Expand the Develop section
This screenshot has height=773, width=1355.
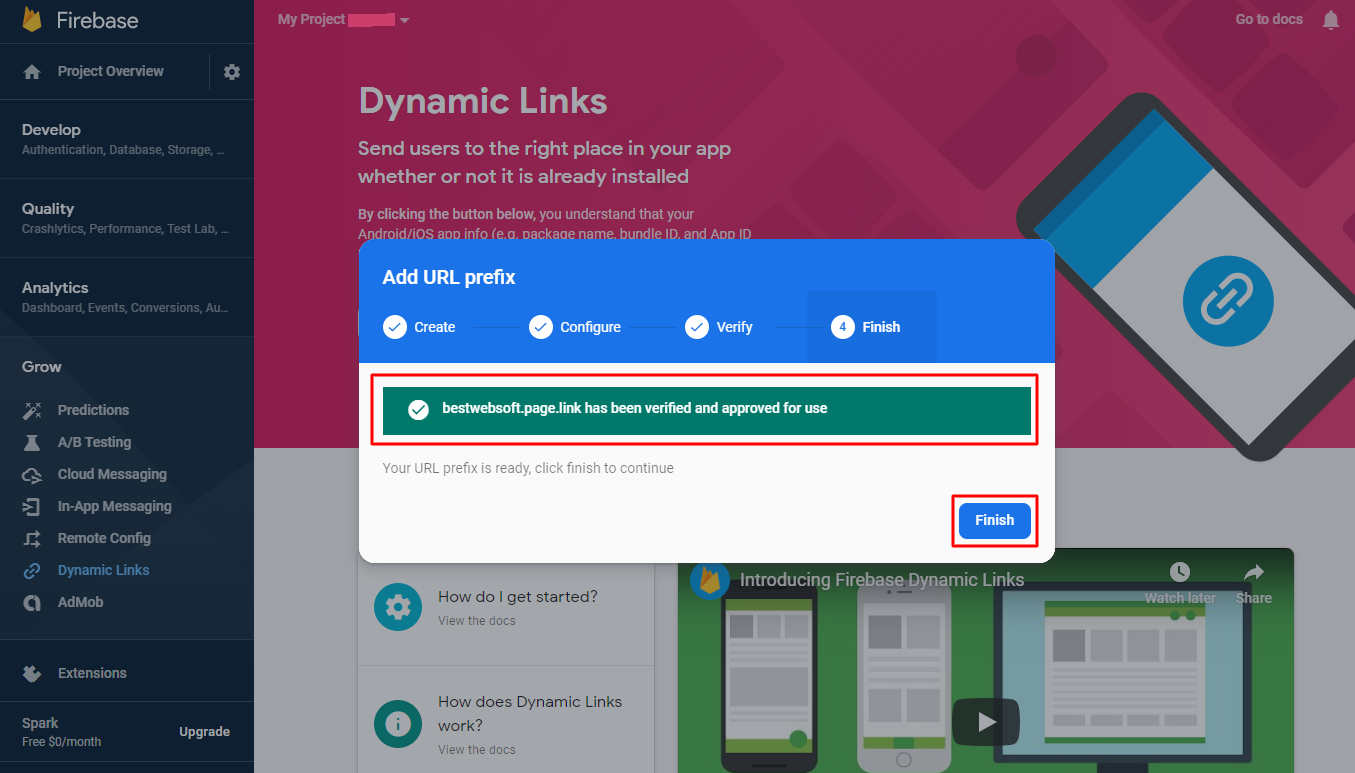coord(127,139)
